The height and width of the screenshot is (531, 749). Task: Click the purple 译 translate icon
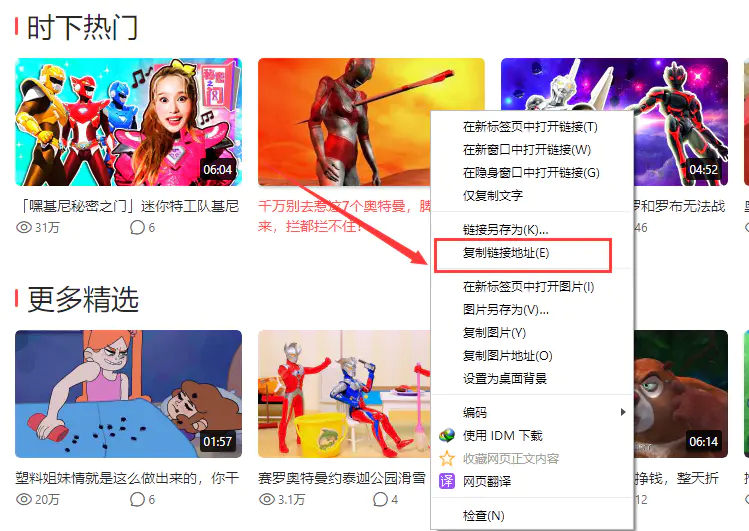pyautogui.click(x=447, y=481)
